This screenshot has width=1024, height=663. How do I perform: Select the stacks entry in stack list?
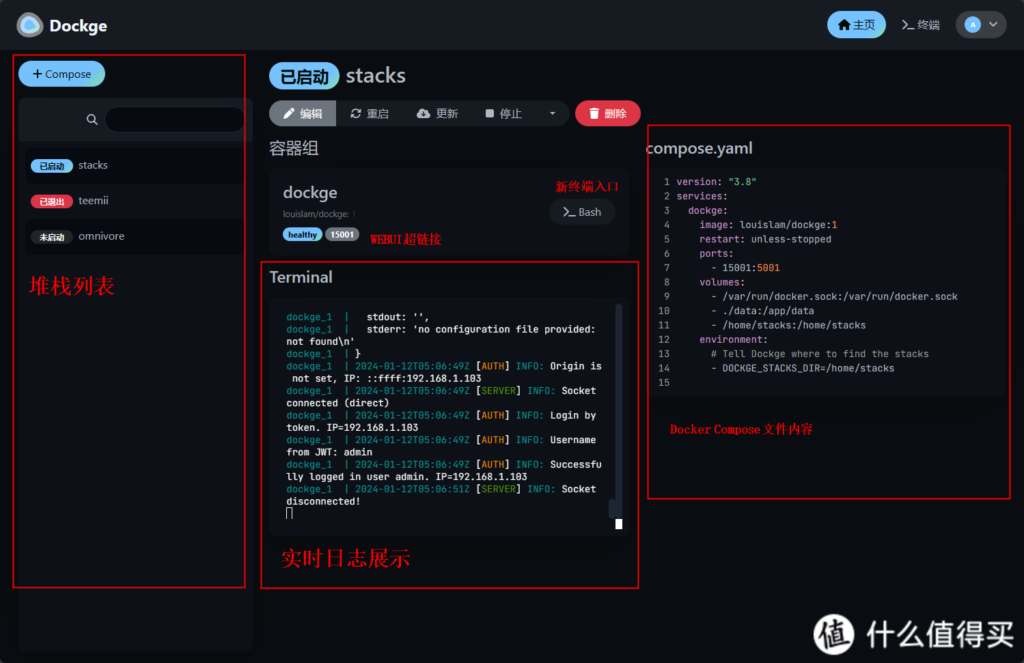click(93, 166)
